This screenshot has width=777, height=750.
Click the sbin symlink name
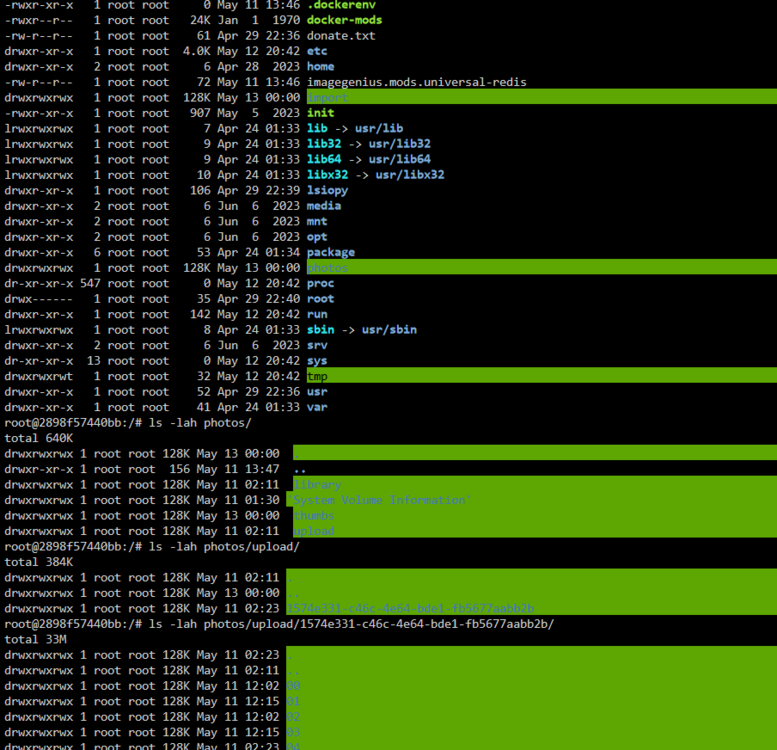point(320,330)
